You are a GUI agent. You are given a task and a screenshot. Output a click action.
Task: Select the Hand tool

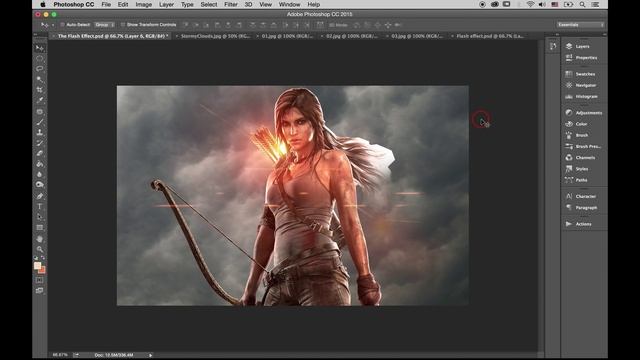[40, 239]
